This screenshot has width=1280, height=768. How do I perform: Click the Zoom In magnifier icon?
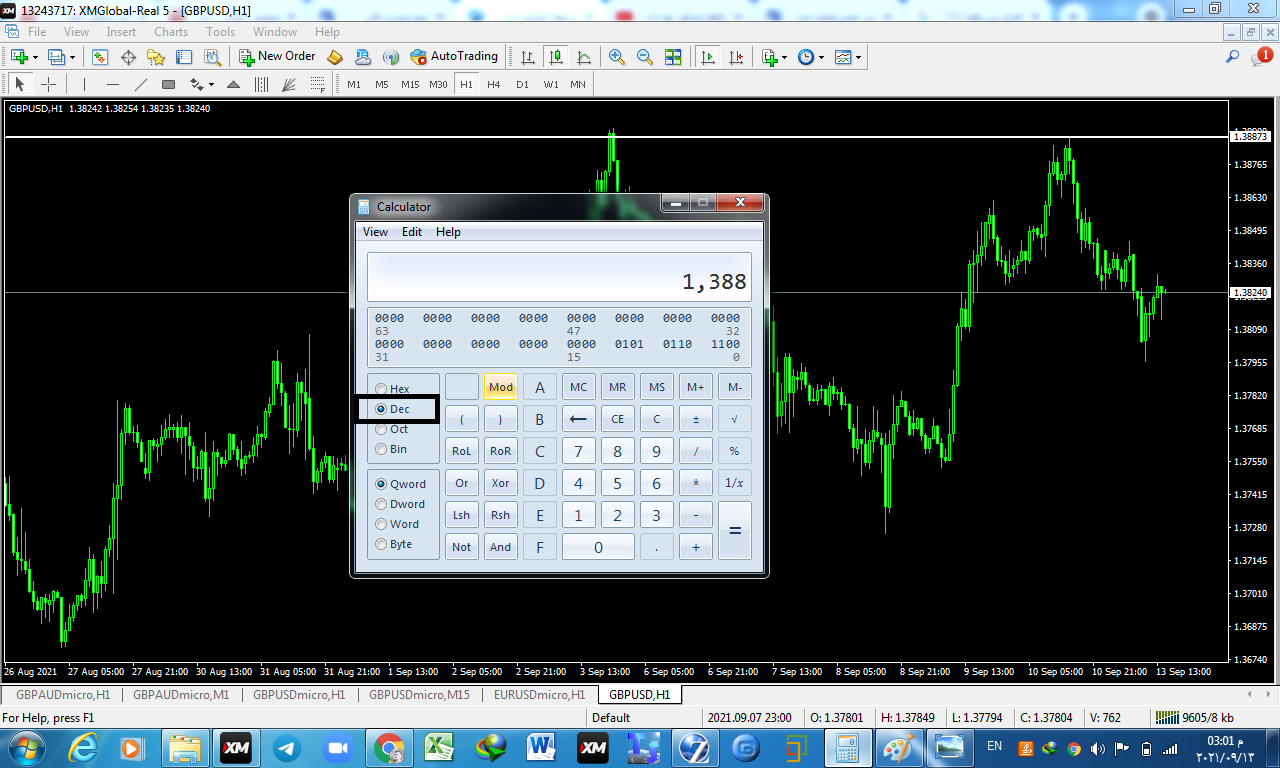point(617,57)
